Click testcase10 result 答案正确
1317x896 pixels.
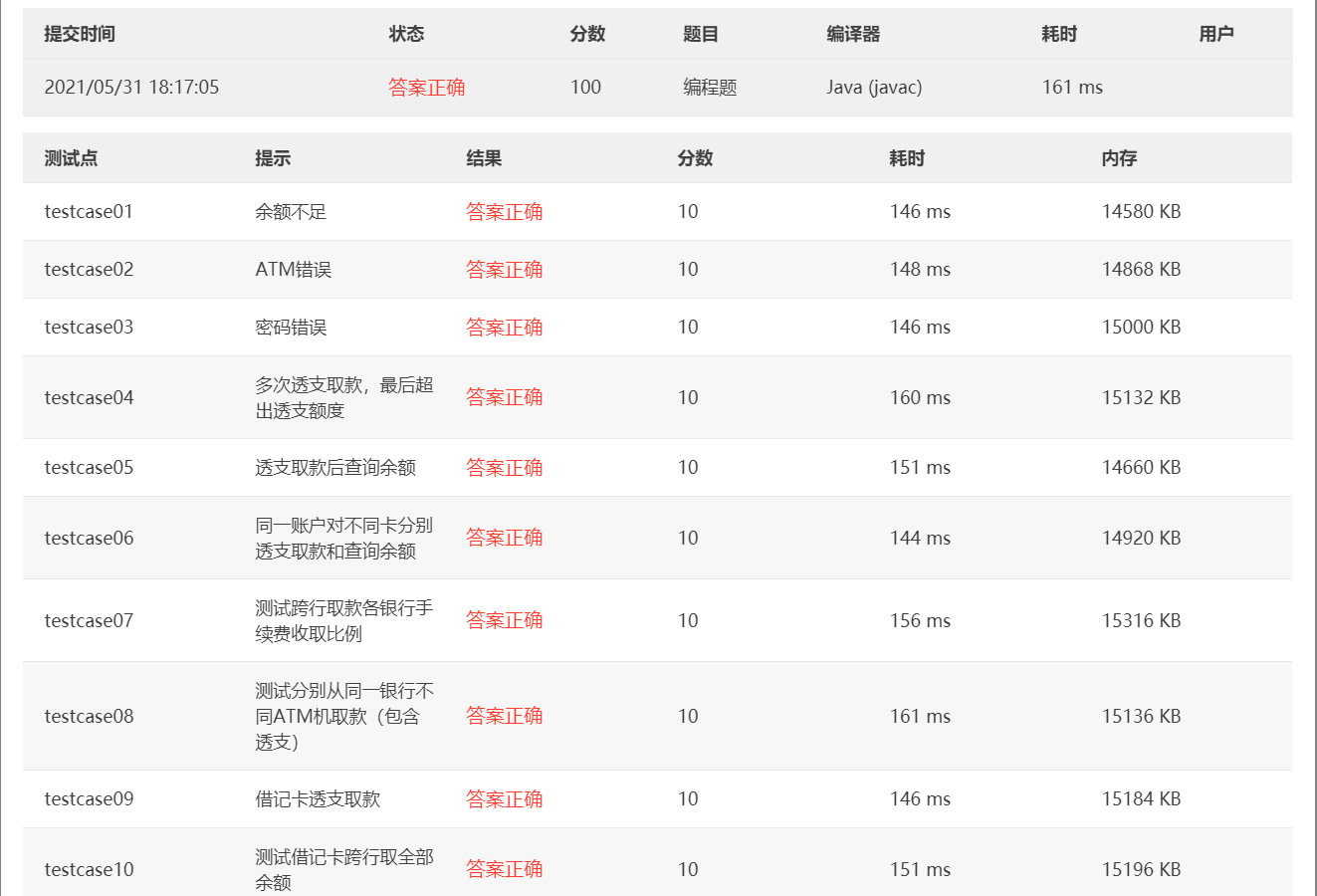coord(505,869)
